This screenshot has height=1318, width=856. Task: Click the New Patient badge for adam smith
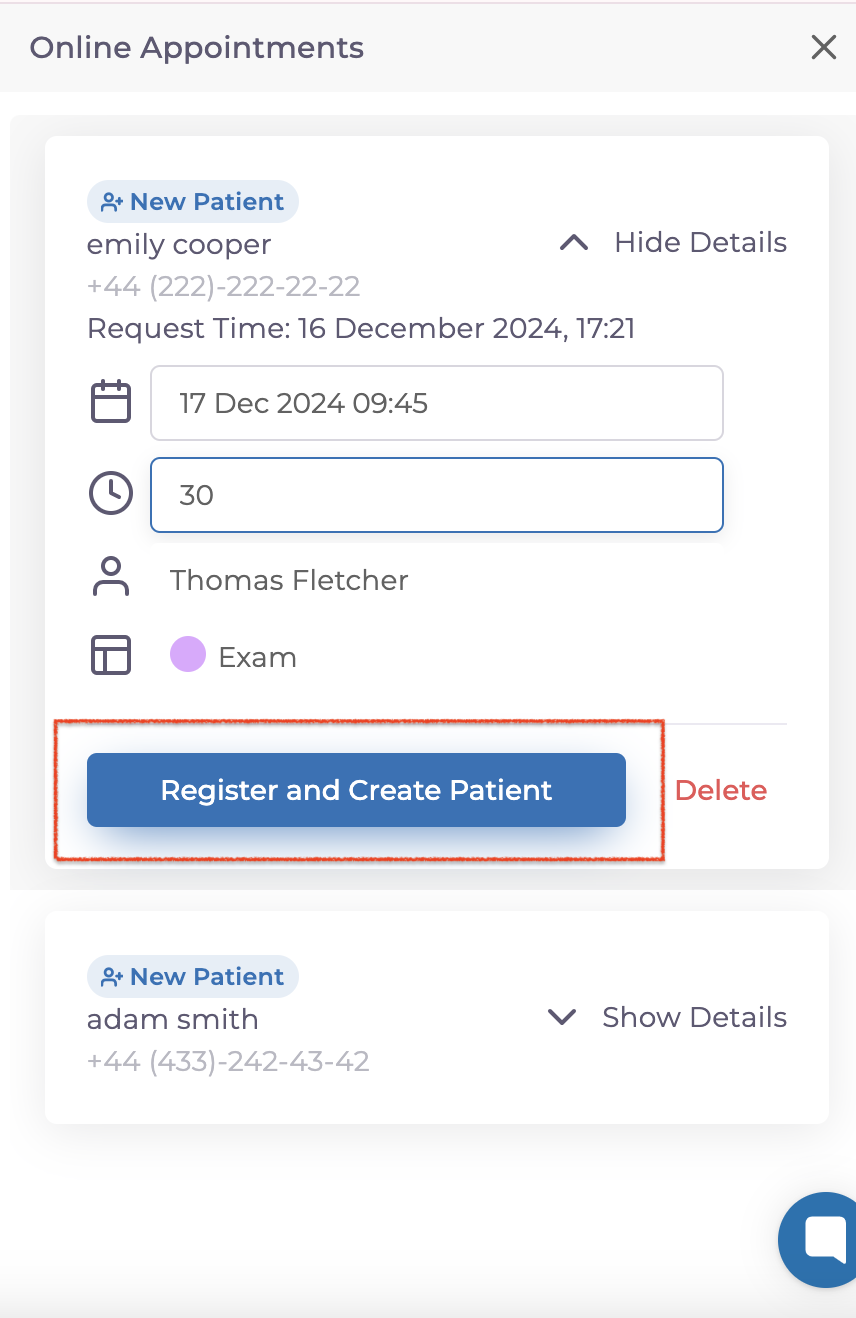(x=193, y=977)
